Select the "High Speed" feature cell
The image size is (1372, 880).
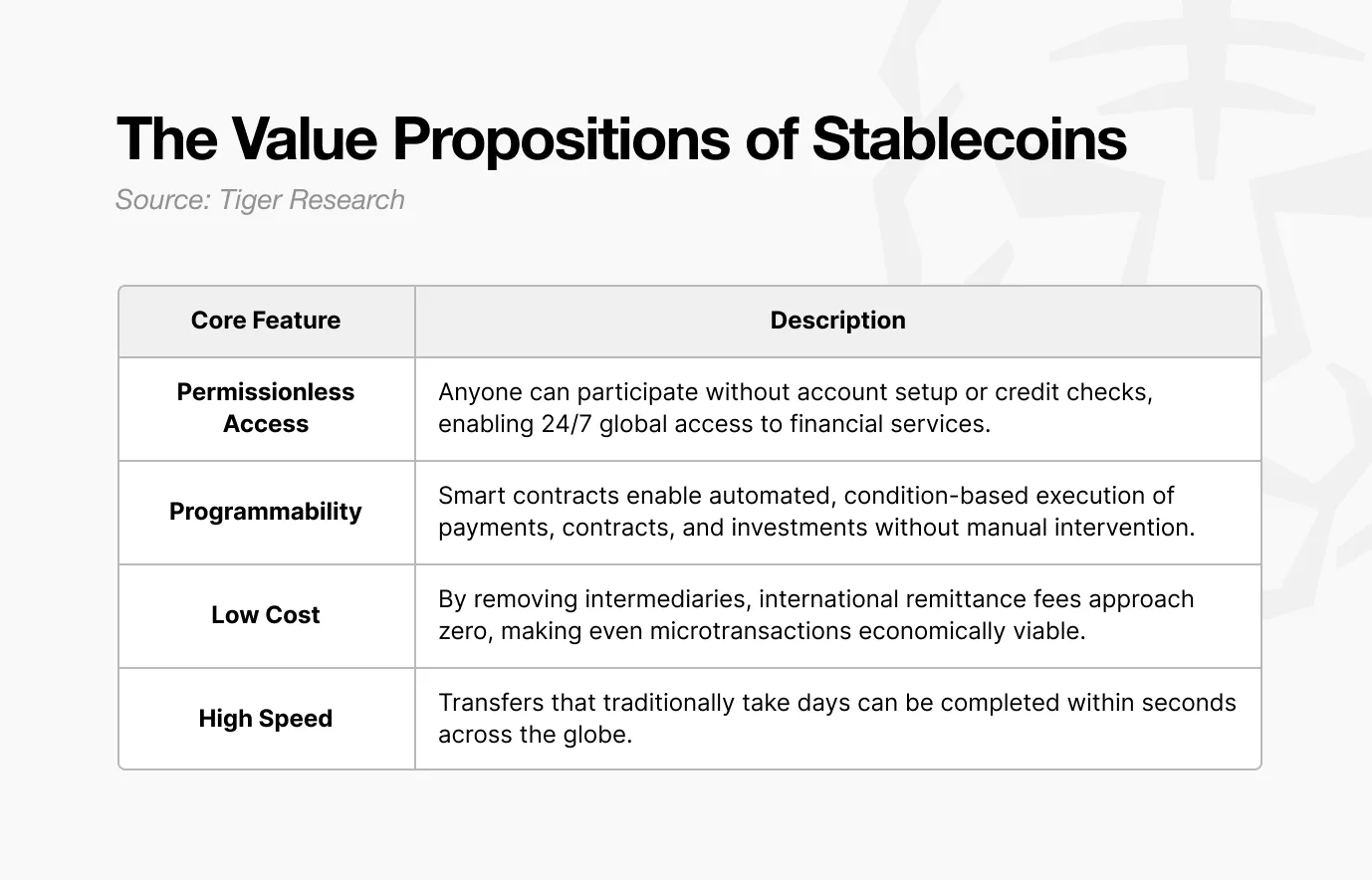coord(266,719)
